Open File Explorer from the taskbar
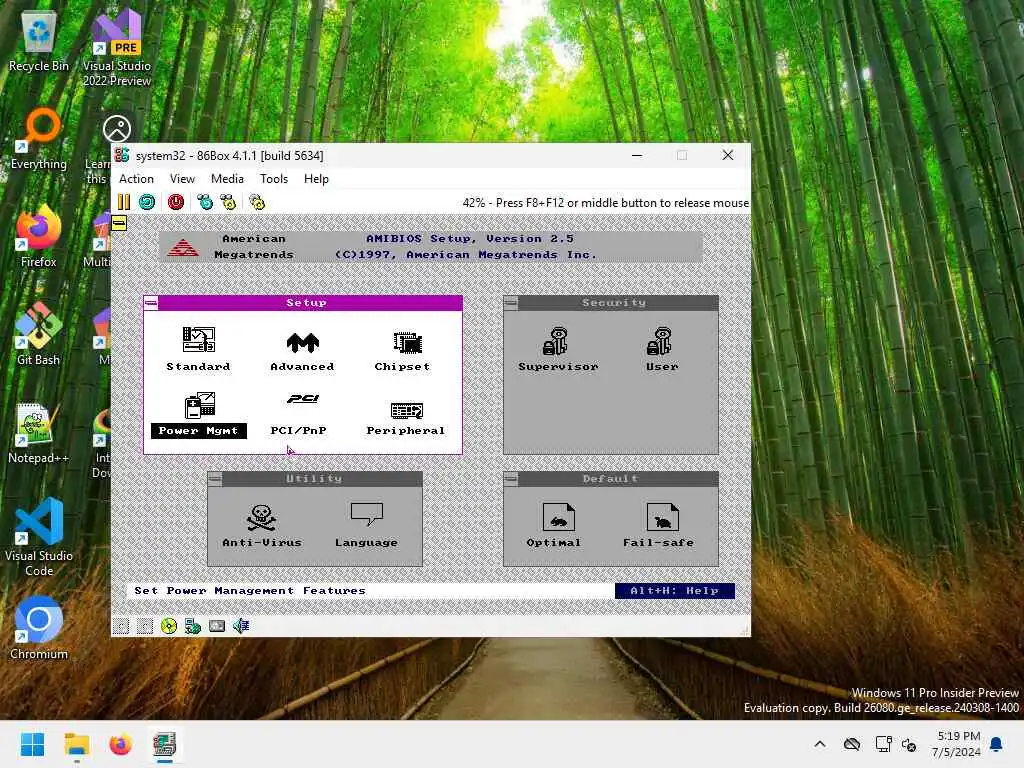 coord(77,744)
